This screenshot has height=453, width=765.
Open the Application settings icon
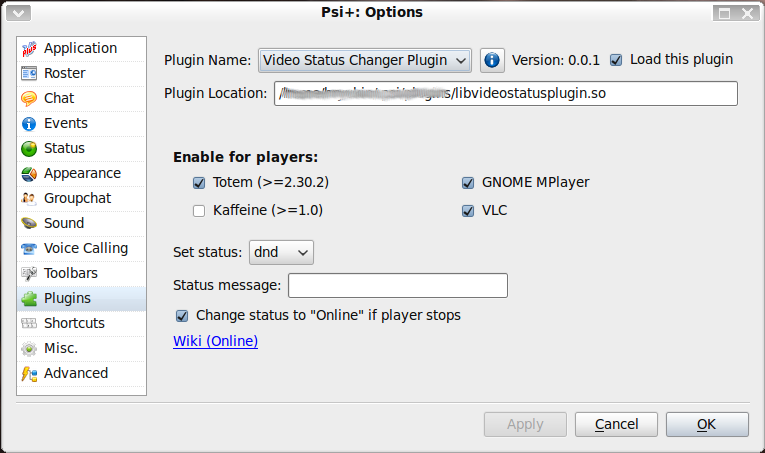[28, 48]
